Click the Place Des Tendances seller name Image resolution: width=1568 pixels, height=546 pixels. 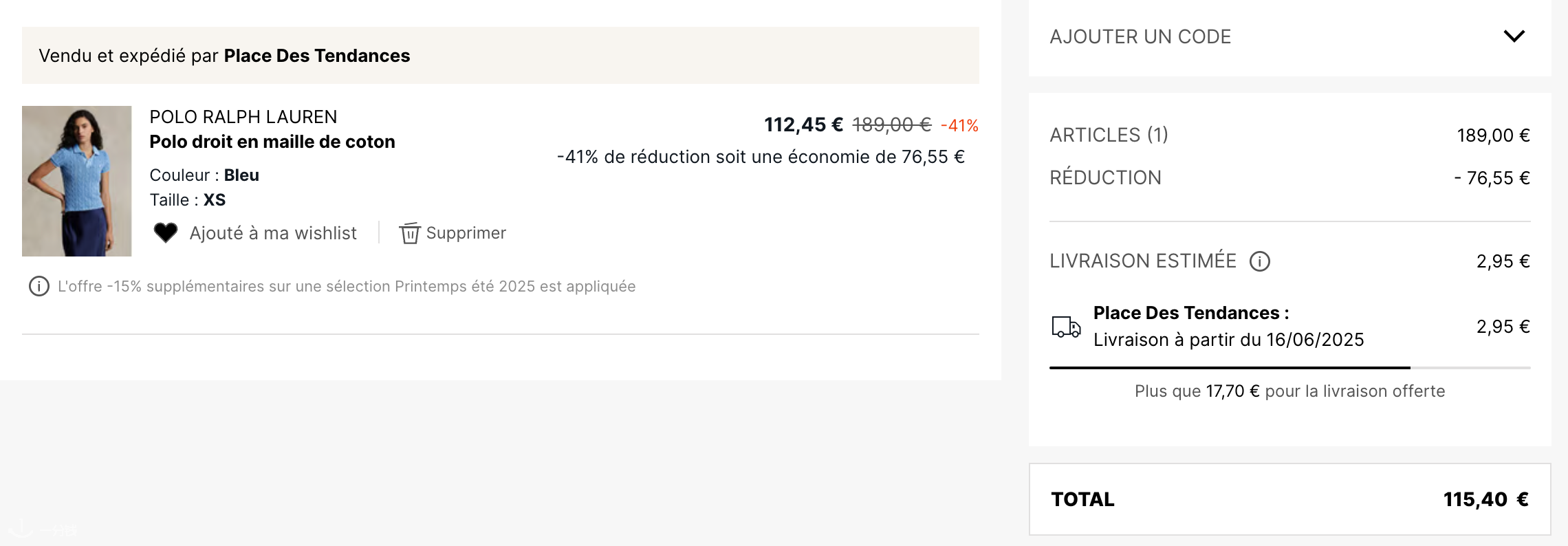click(317, 56)
